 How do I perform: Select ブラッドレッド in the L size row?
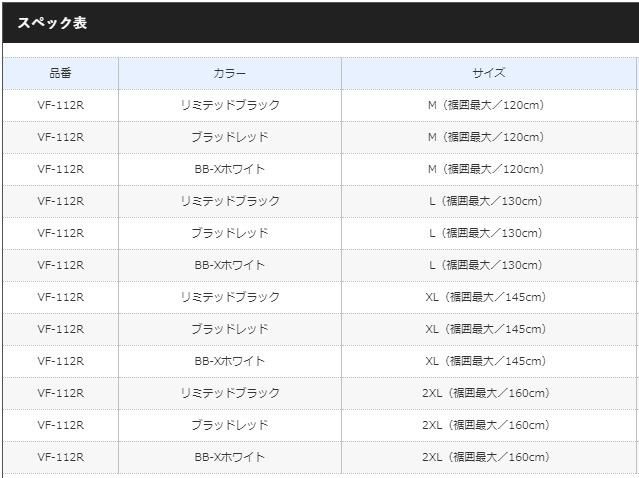point(229,233)
